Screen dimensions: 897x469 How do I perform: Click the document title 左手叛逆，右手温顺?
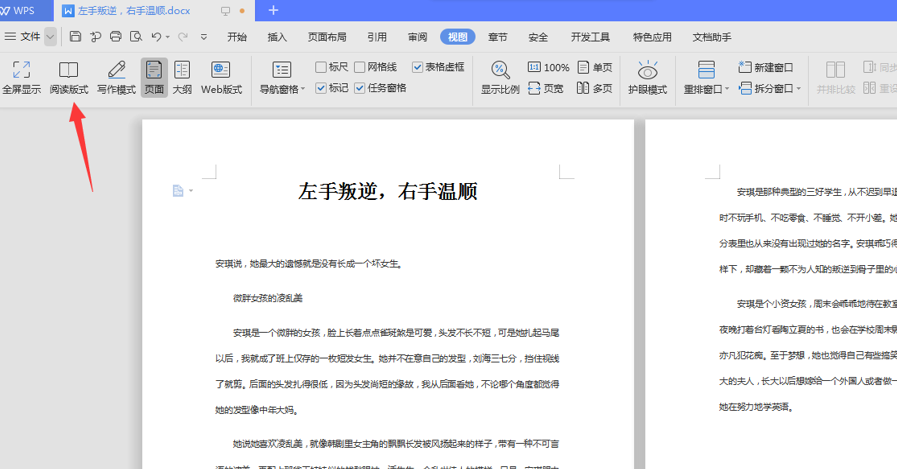point(387,191)
